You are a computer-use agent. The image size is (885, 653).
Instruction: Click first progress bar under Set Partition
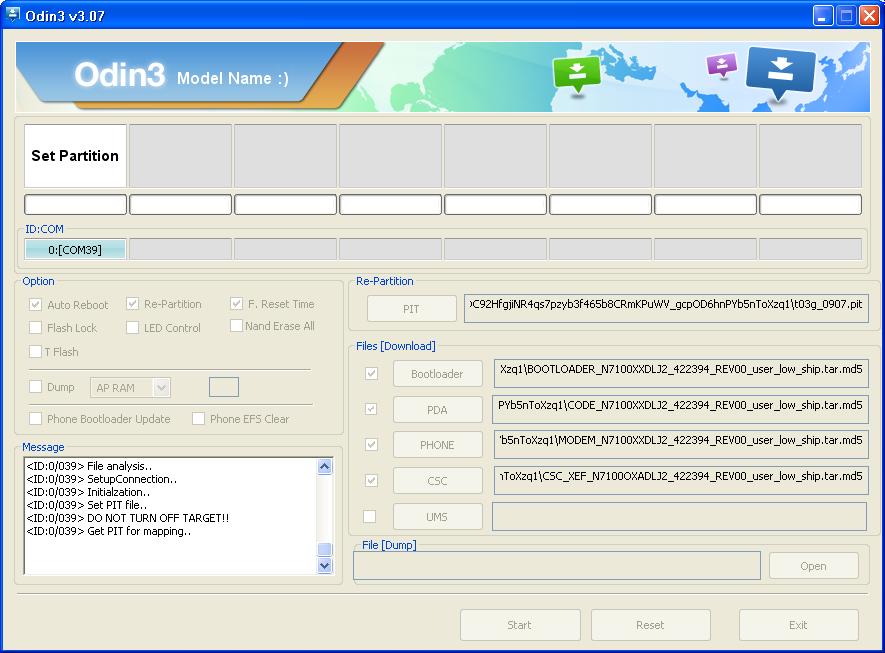click(x=75, y=204)
